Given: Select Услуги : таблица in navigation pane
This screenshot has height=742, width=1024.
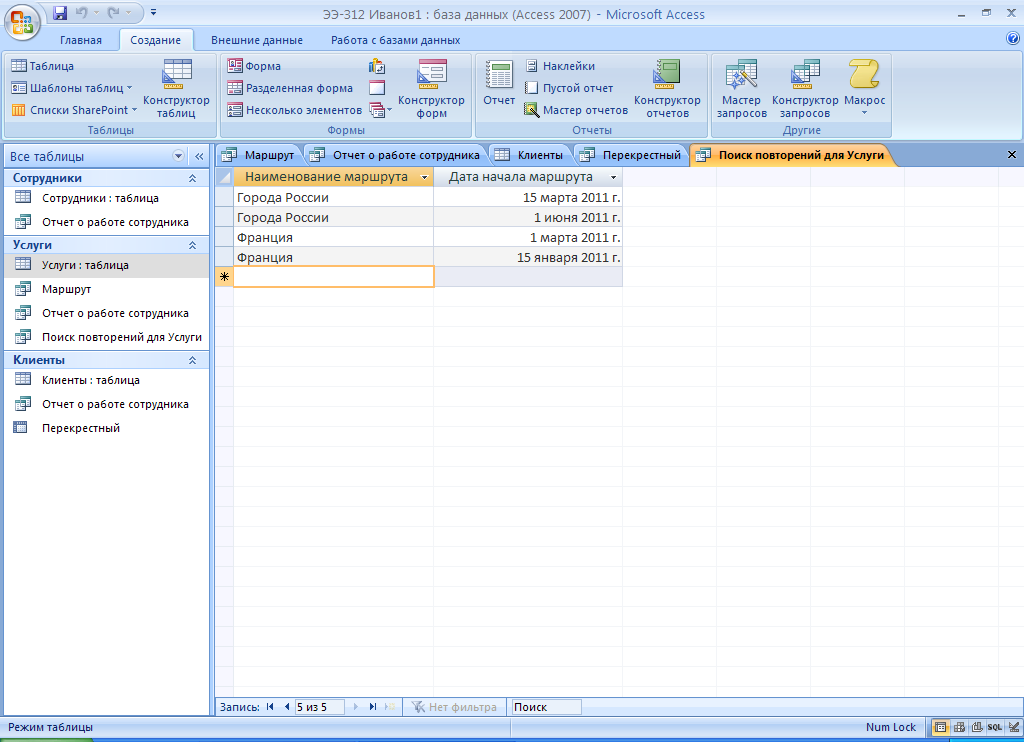Looking at the screenshot, I should [x=107, y=265].
